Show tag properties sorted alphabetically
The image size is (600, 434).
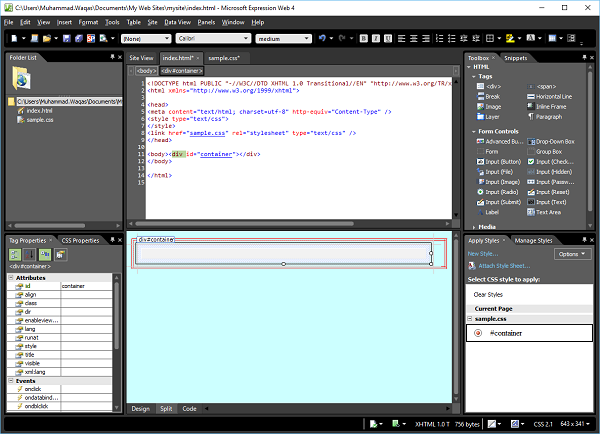(x=29, y=256)
